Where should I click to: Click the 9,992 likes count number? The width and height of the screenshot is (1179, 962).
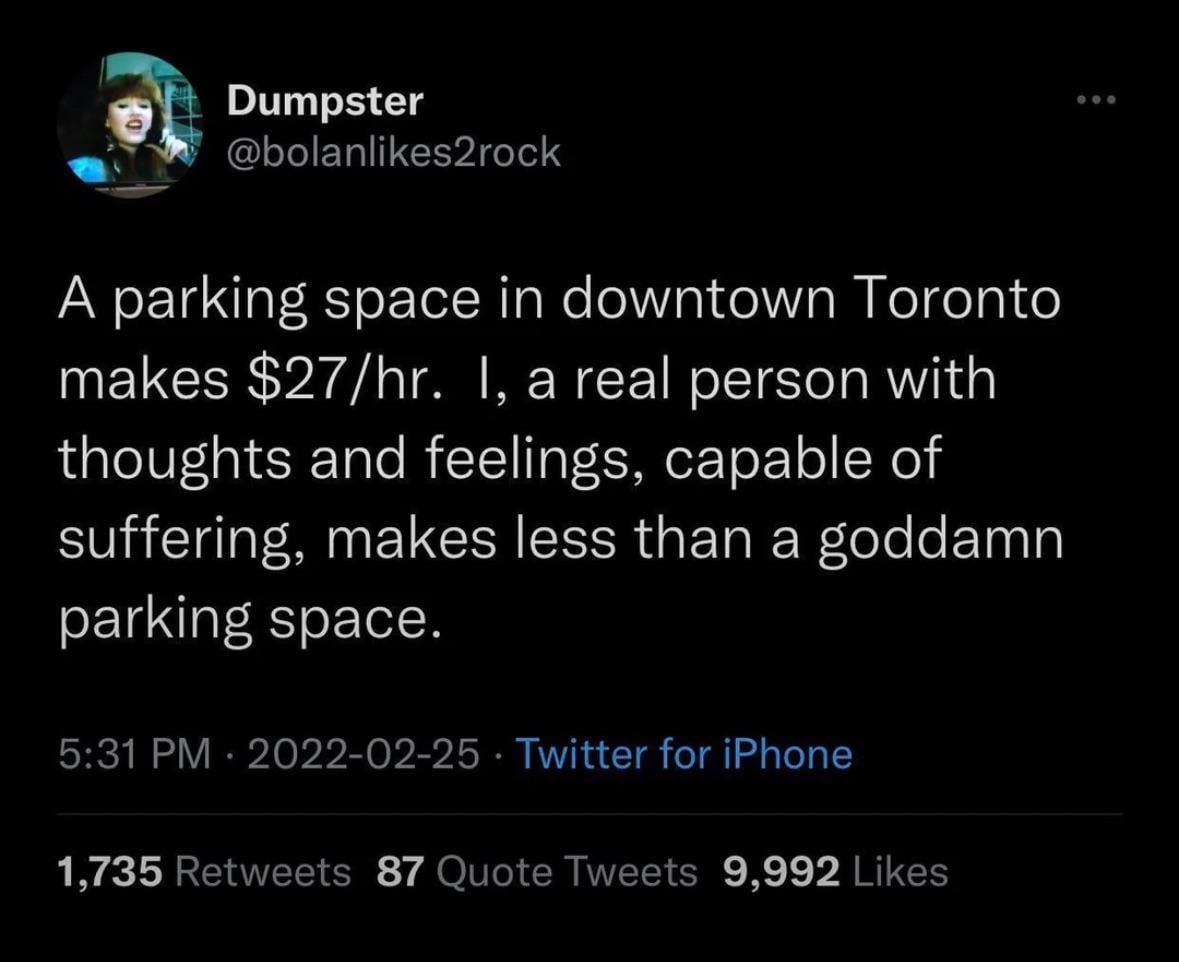click(x=779, y=871)
